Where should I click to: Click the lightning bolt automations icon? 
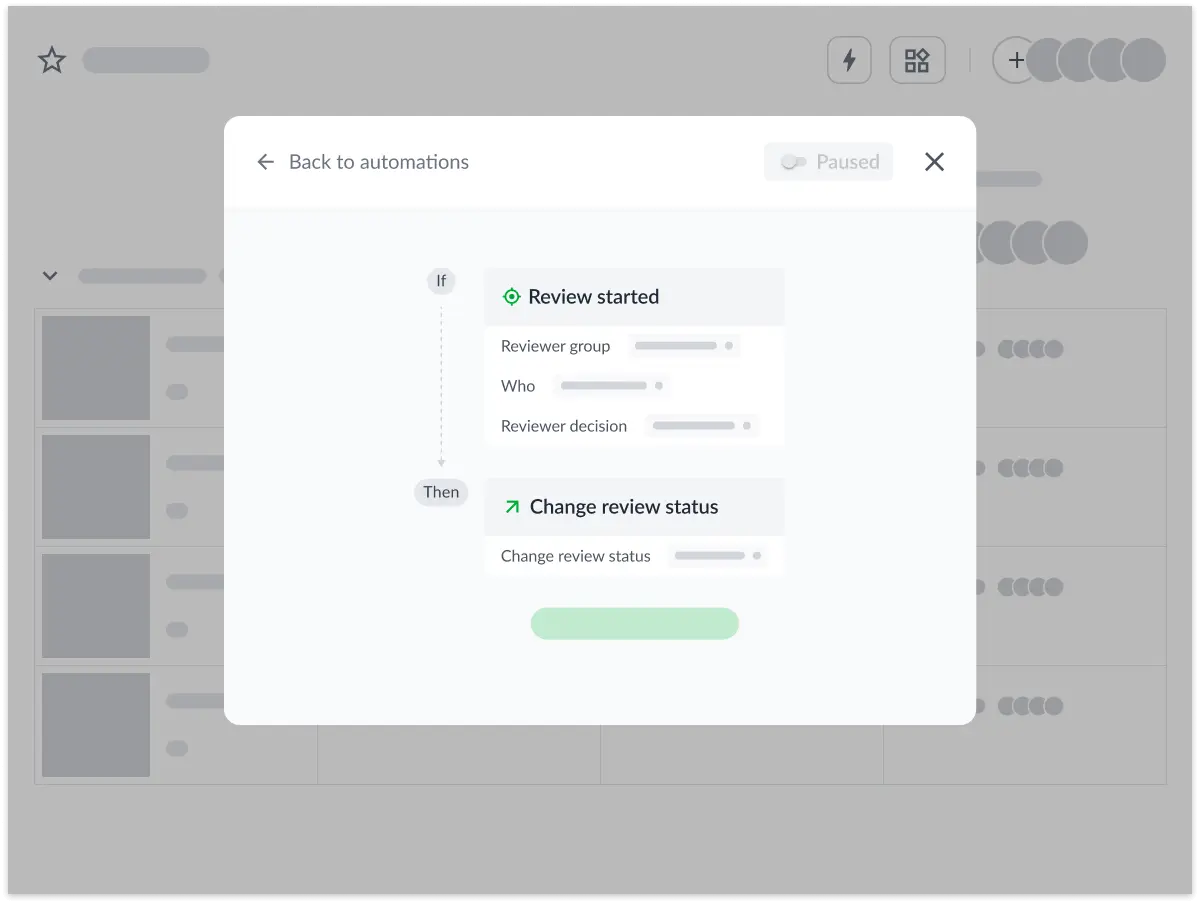(849, 60)
